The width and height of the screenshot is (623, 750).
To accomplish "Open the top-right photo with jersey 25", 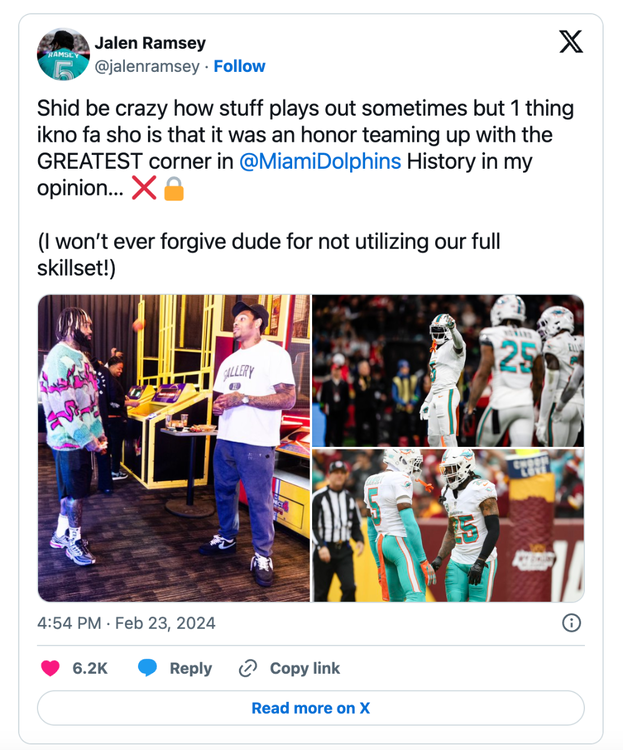I will (447, 370).
